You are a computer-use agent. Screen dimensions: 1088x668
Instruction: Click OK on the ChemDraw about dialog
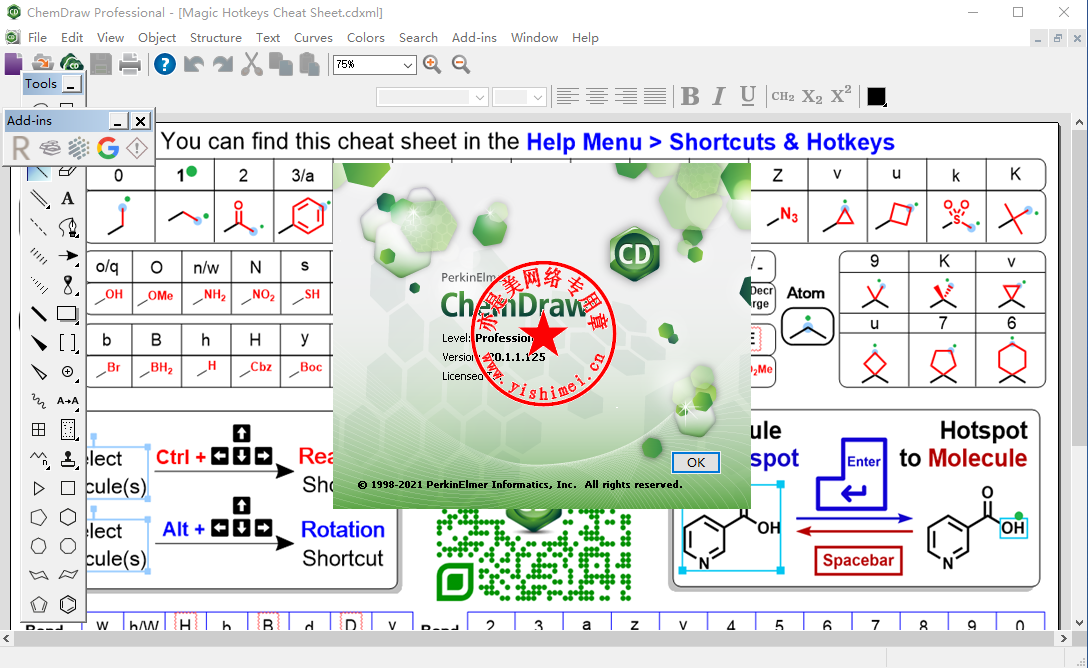[696, 463]
